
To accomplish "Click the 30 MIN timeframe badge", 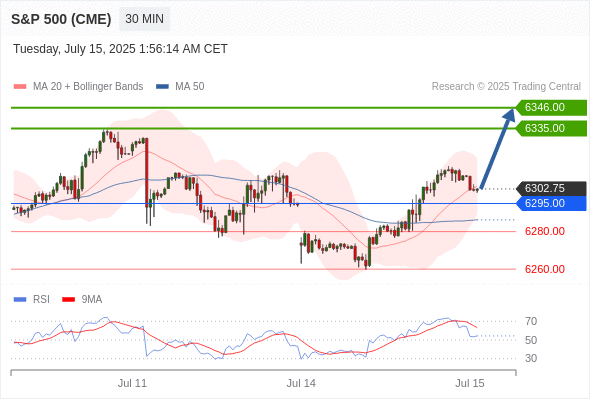I will pos(144,19).
